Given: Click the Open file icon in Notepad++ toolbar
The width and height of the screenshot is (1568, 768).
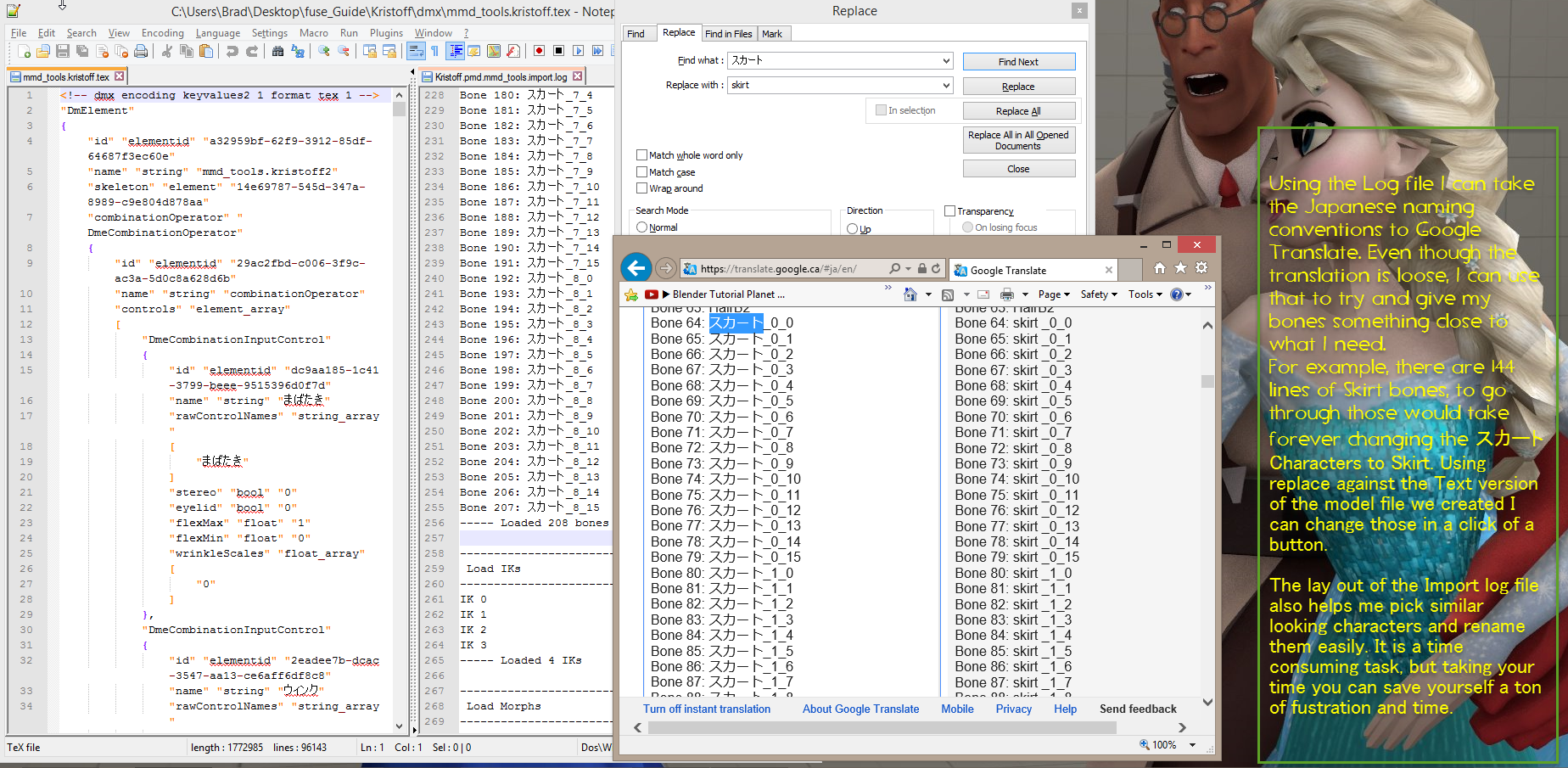Looking at the screenshot, I should point(43,51).
